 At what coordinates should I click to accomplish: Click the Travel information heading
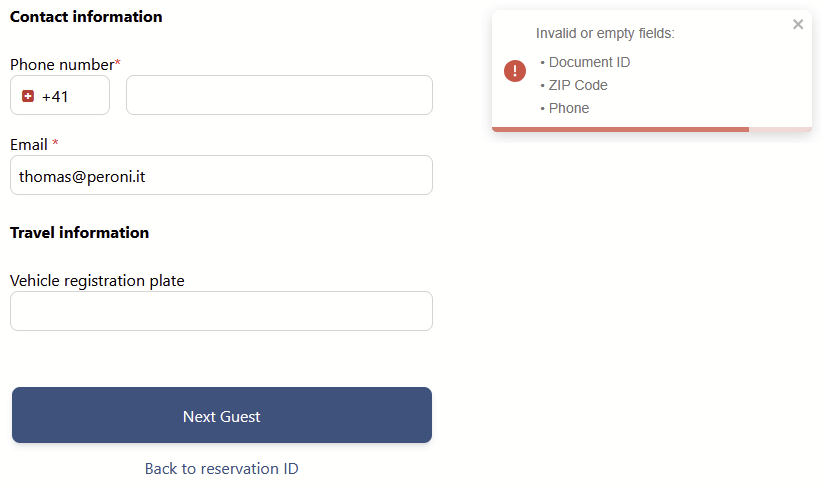[x=79, y=233]
